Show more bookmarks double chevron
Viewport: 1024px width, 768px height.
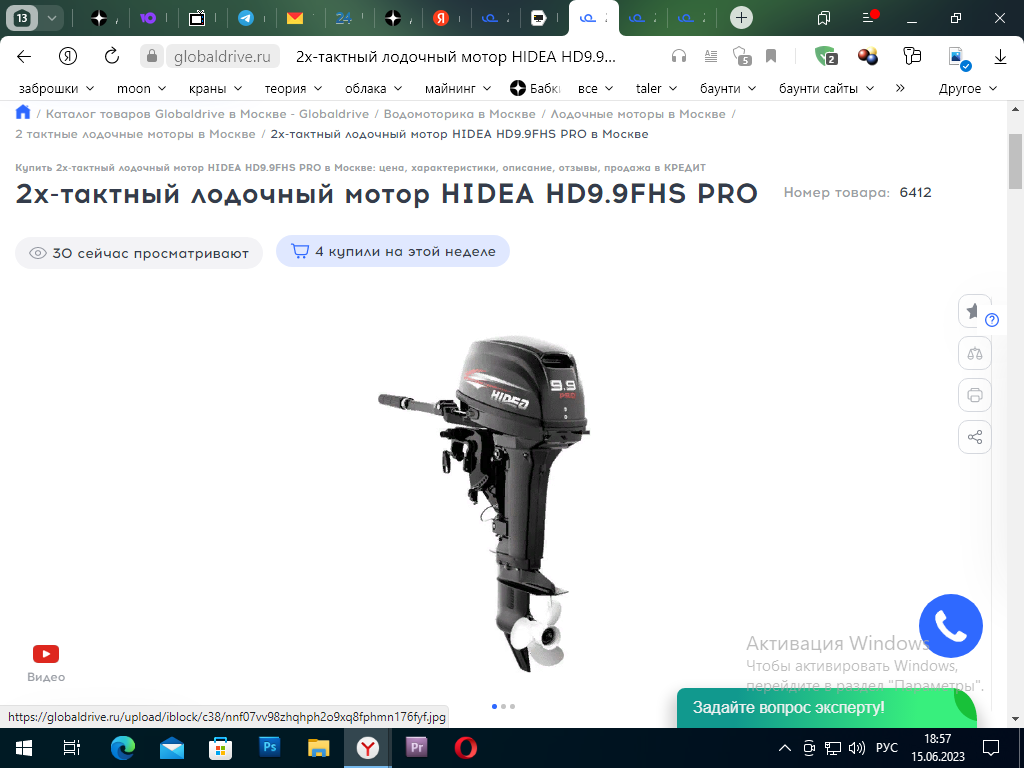coord(900,88)
